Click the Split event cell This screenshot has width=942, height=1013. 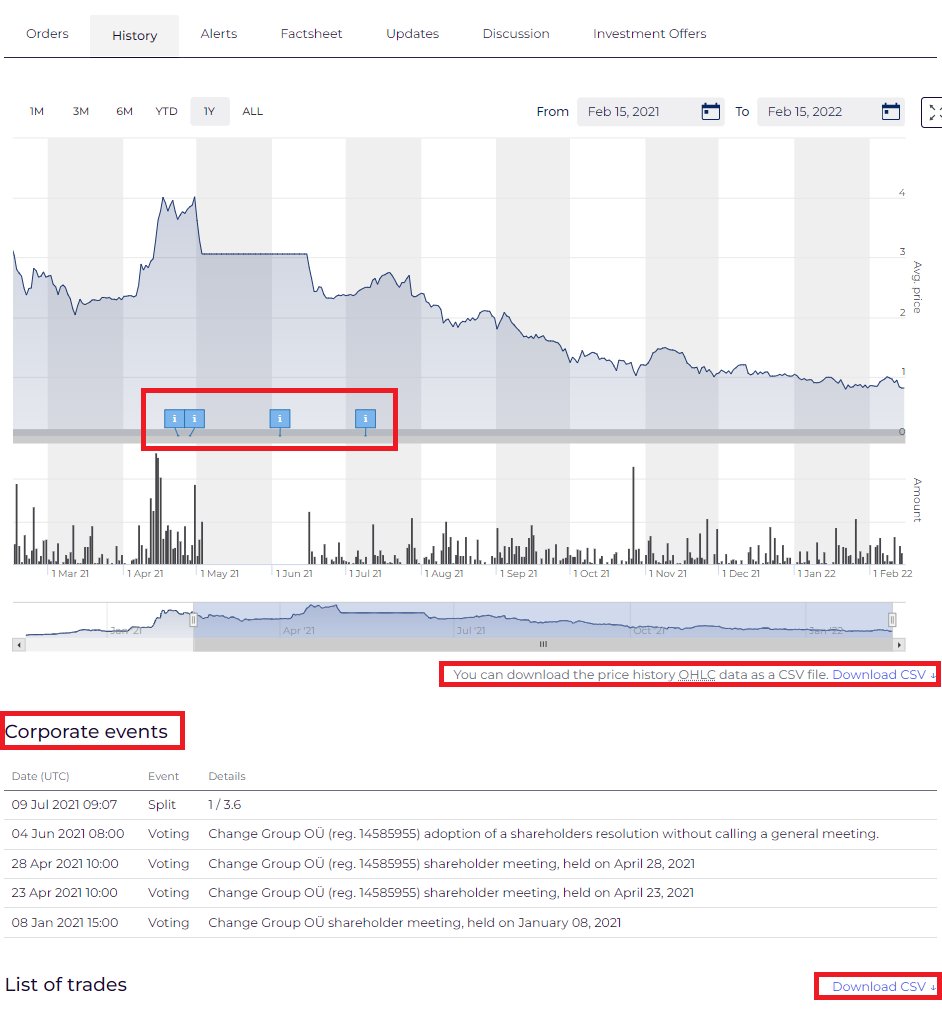(x=162, y=804)
